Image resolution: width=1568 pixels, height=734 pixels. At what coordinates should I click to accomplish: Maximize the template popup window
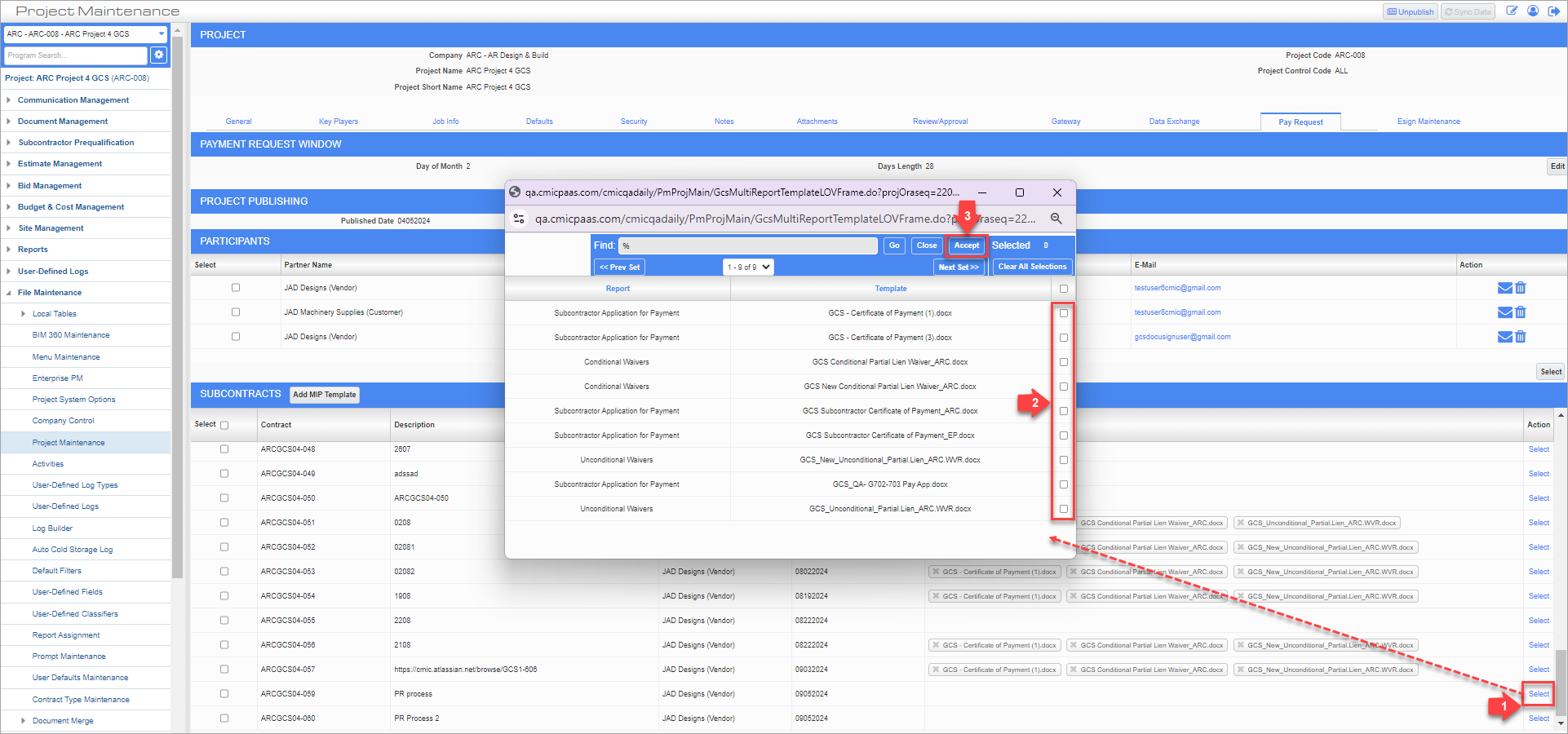tap(1019, 192)
